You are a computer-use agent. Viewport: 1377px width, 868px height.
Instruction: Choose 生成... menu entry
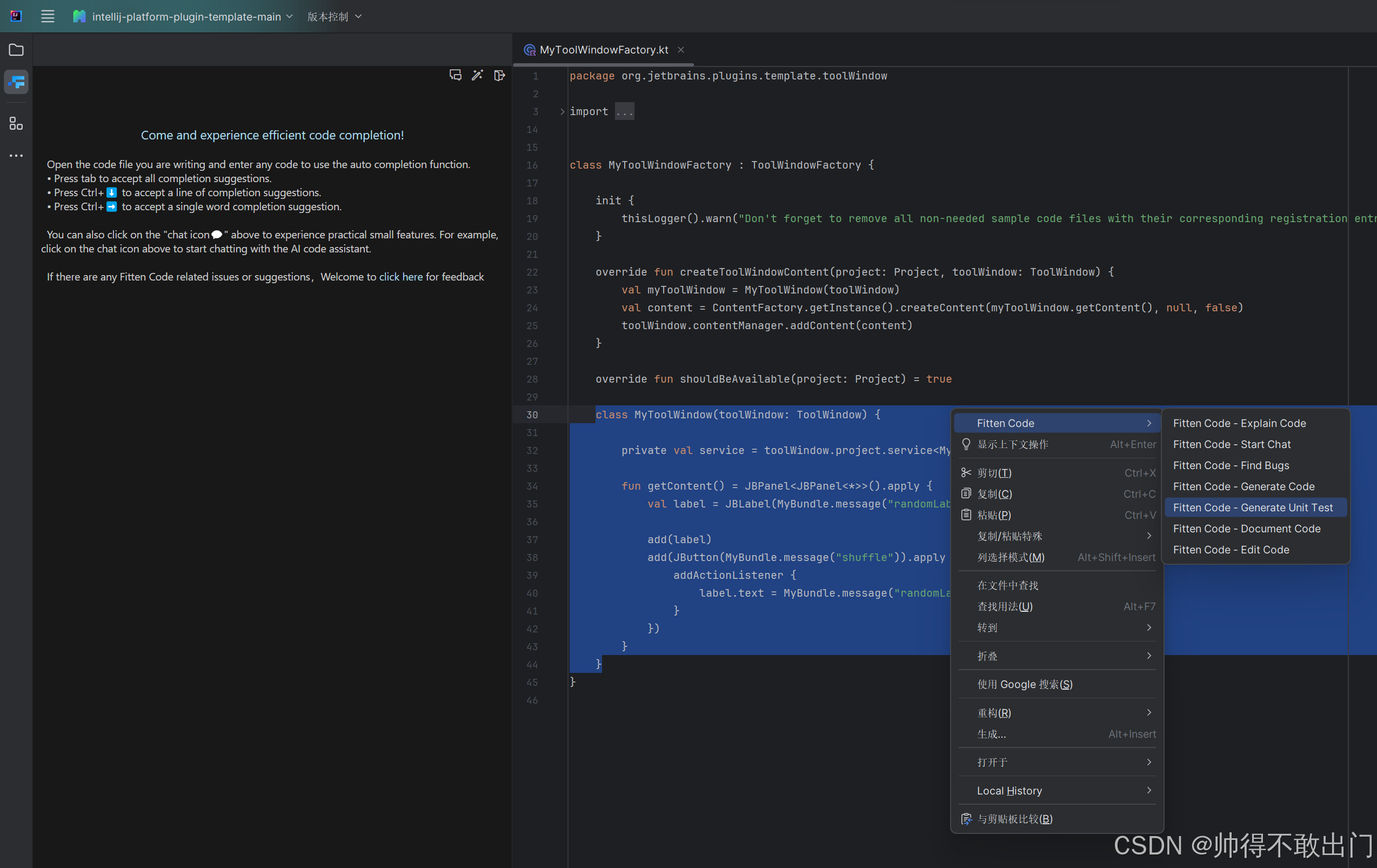tap(1057, 734)
